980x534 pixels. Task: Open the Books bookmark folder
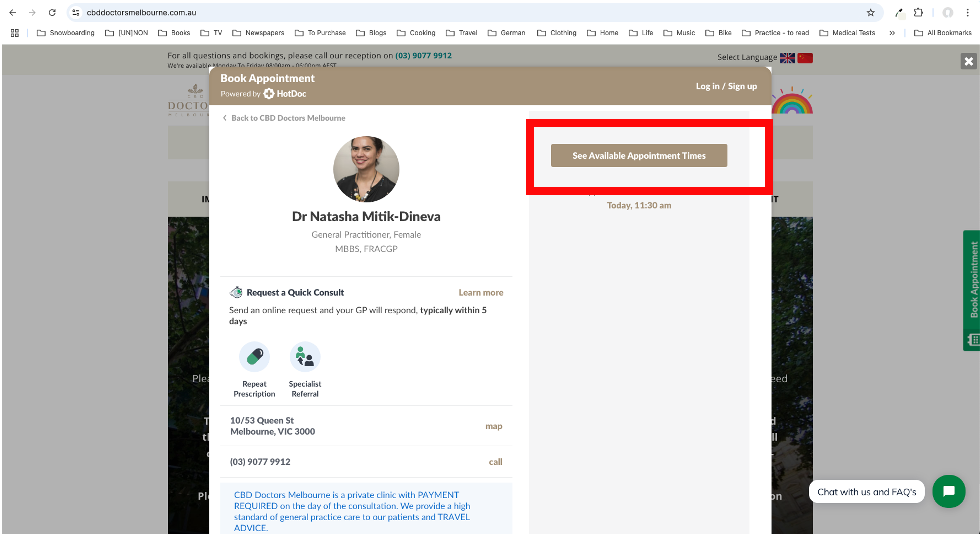pyautogui.click(x=174, y=33)
